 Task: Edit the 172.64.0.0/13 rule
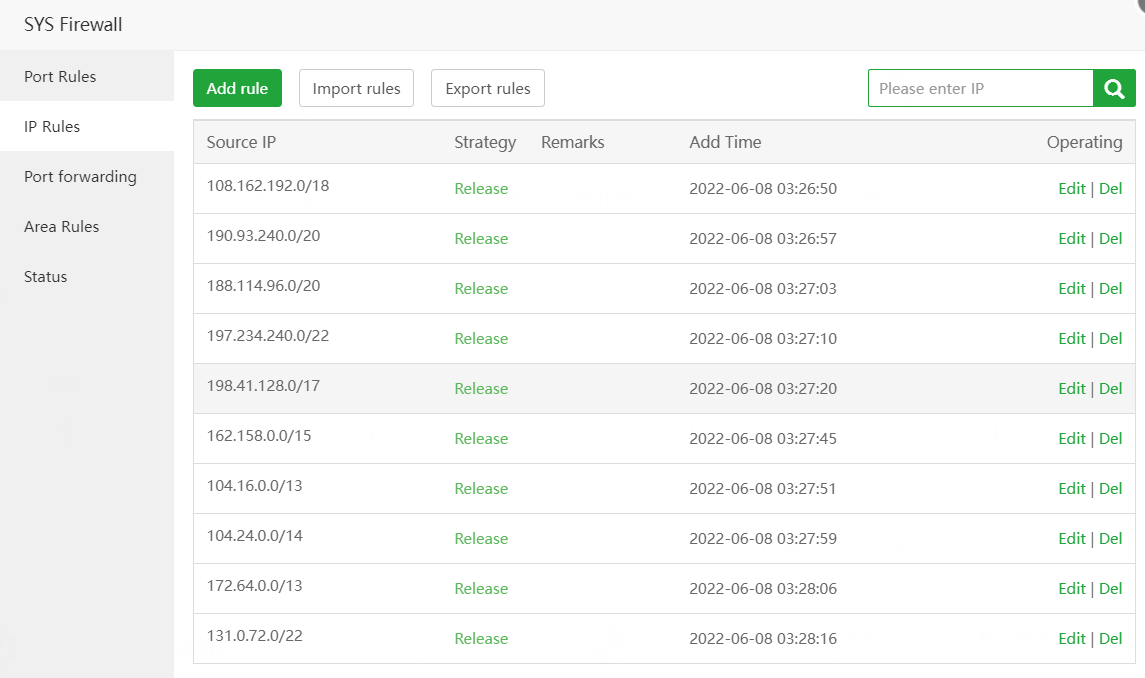(x=1071, y=589)
